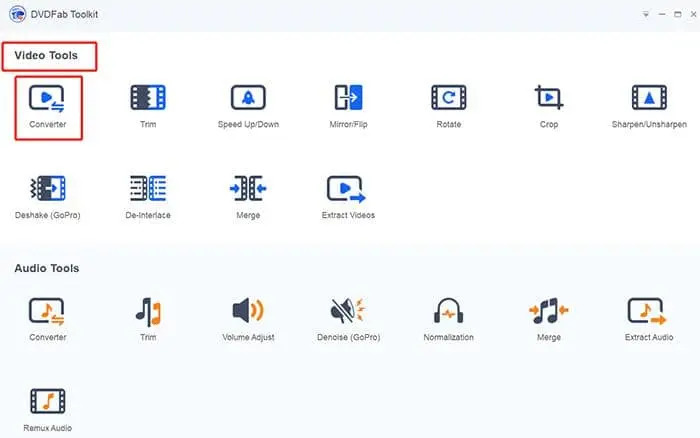
Task: Open the Video Converter tool
Action: 47,98
